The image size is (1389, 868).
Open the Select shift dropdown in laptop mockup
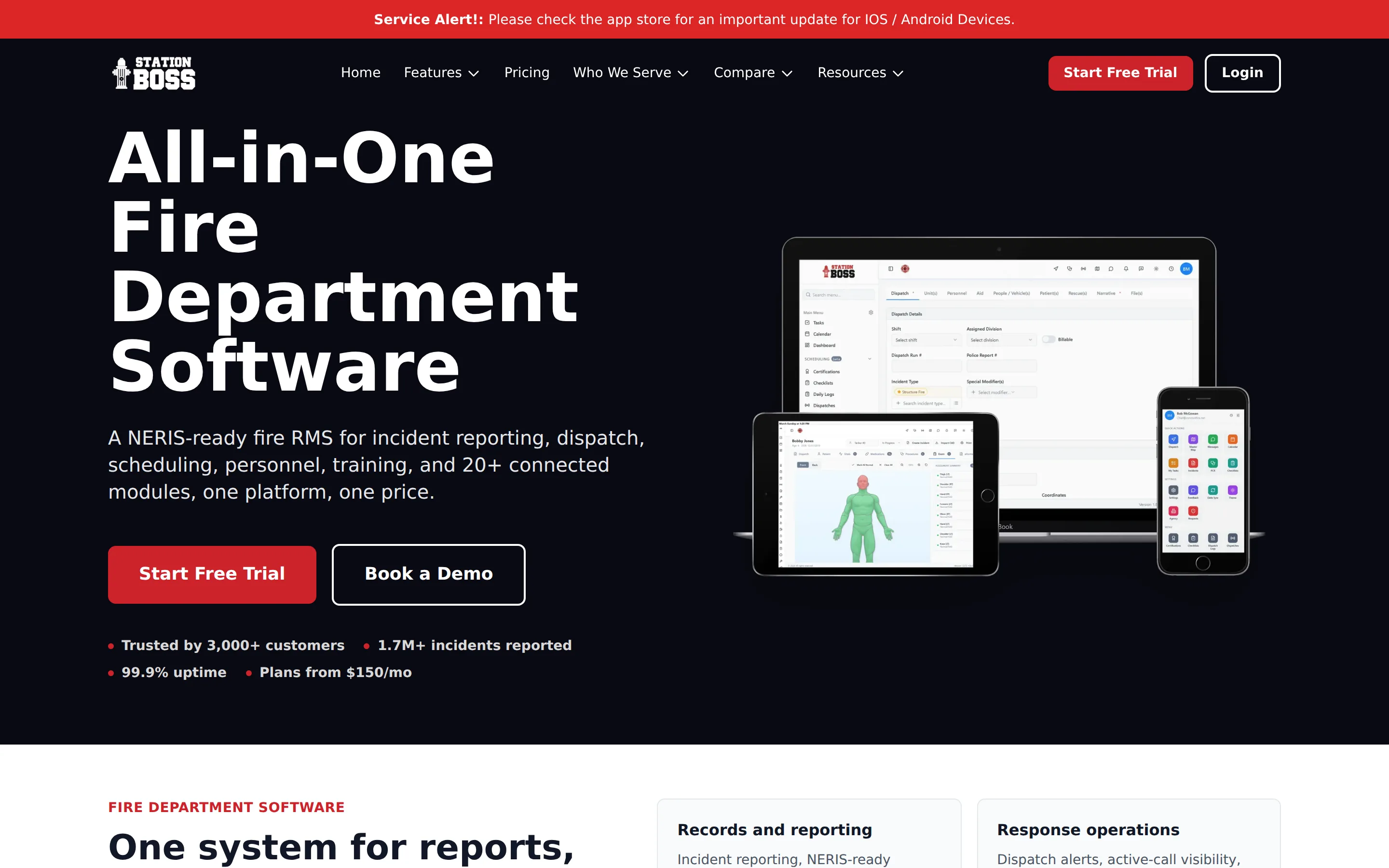tap(927, 340)
